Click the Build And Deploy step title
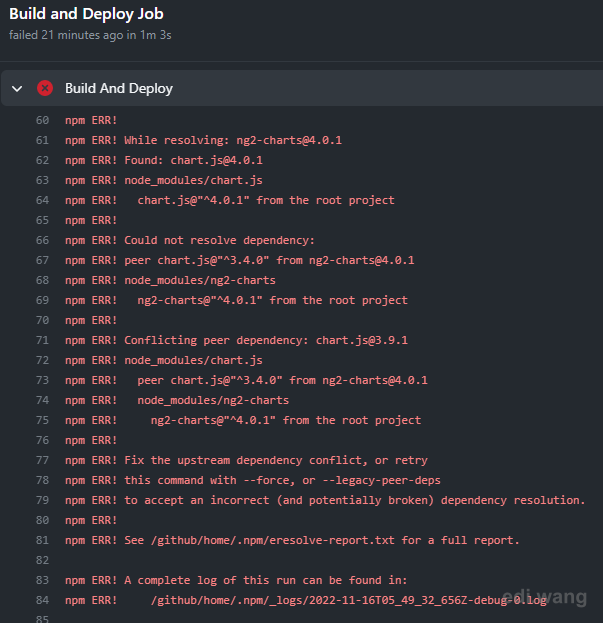603x623 pixels. [x=119, y=88]
